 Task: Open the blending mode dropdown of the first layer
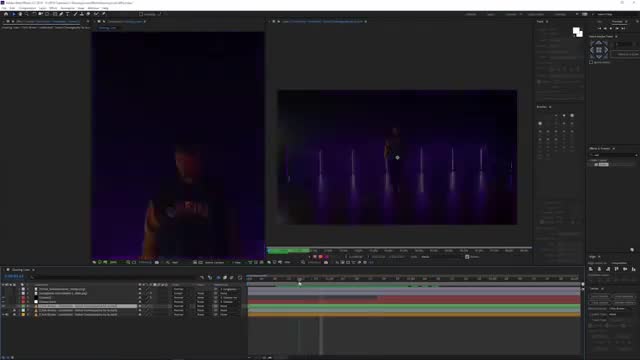(178, 289)
